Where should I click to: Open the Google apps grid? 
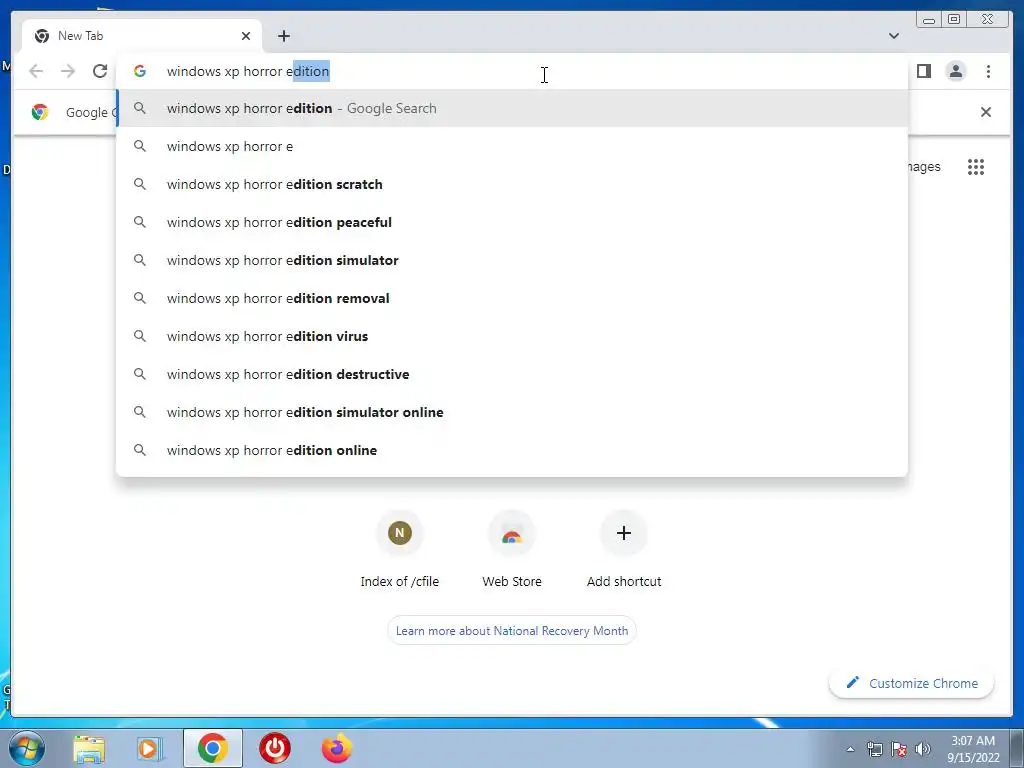976,167
